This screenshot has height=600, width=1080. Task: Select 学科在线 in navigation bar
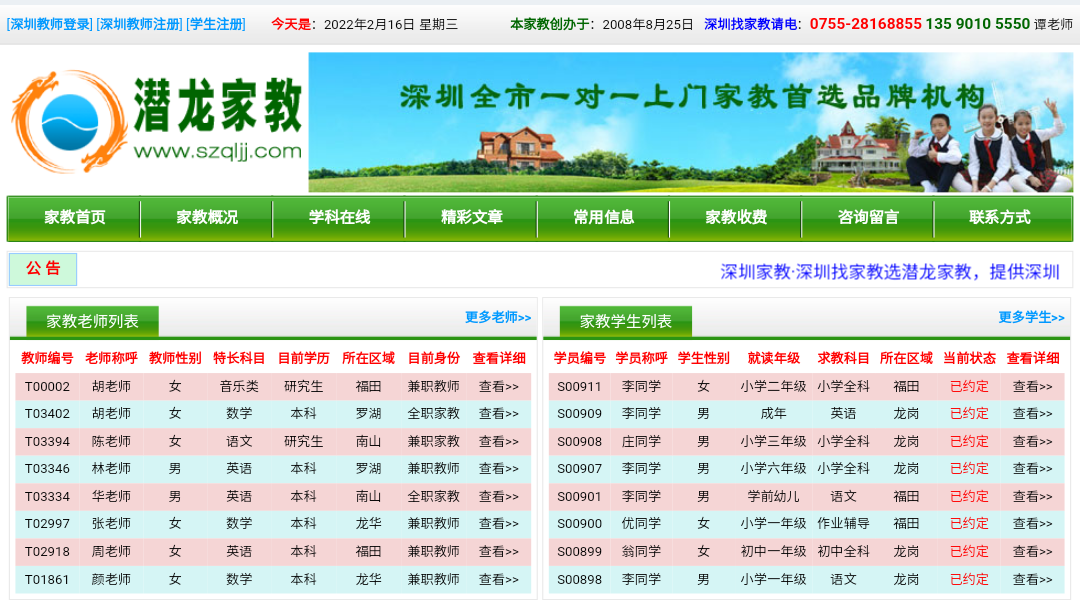tap(339, 217)
